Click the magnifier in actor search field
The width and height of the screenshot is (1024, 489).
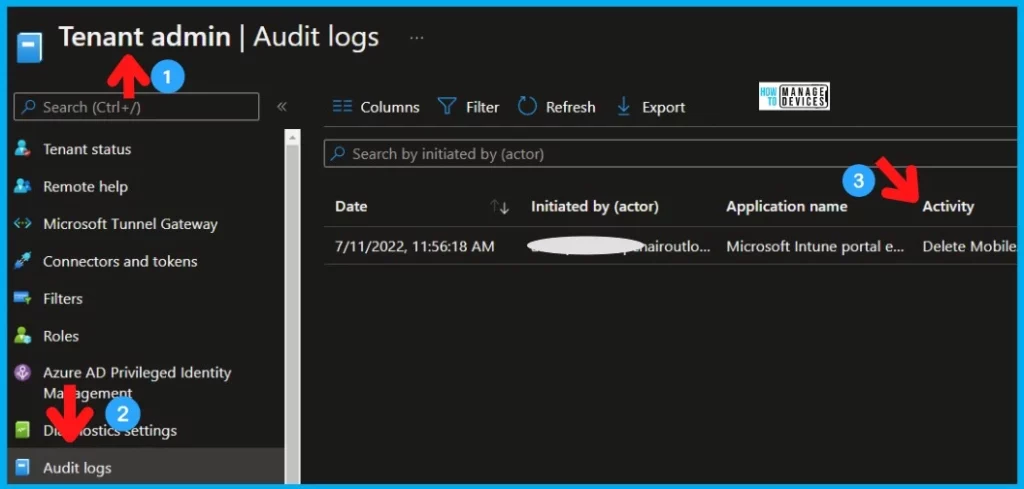338,153
